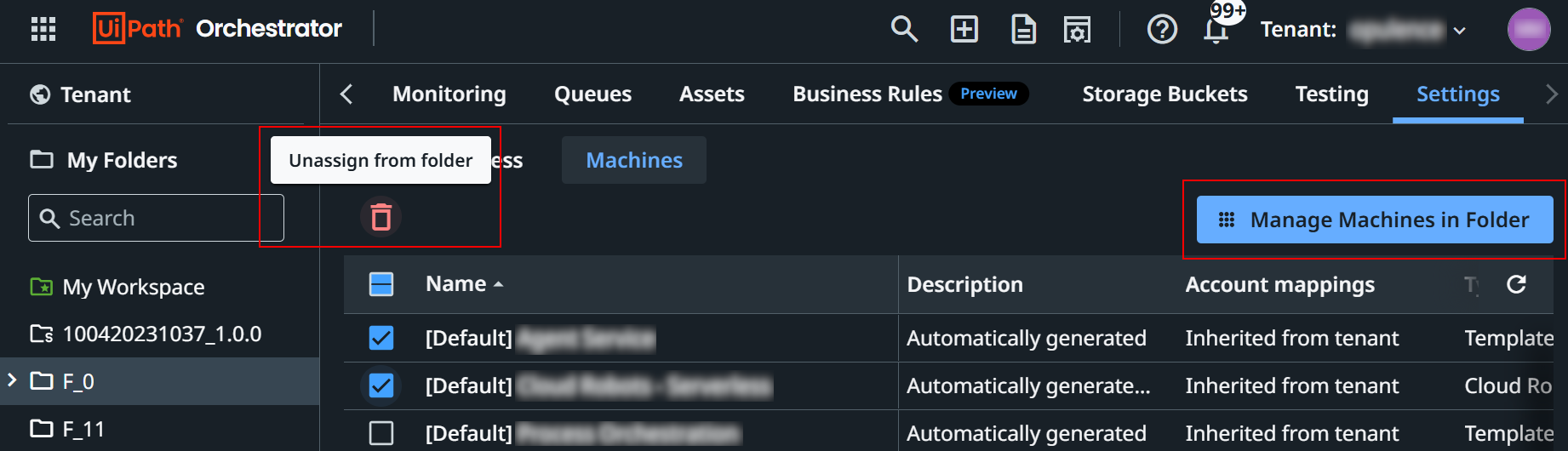Click the My Folders heading

(x=122, y=160)
